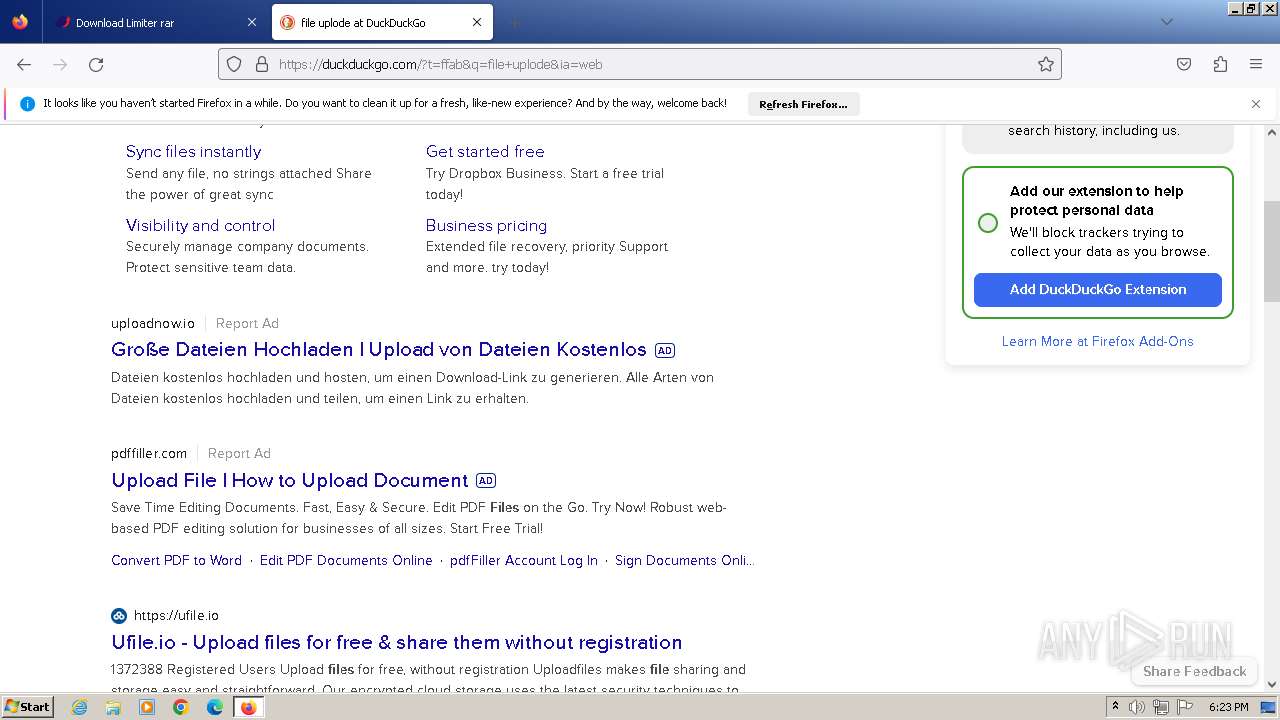Open the Extensions puzzle icon

pos(1220,64)
